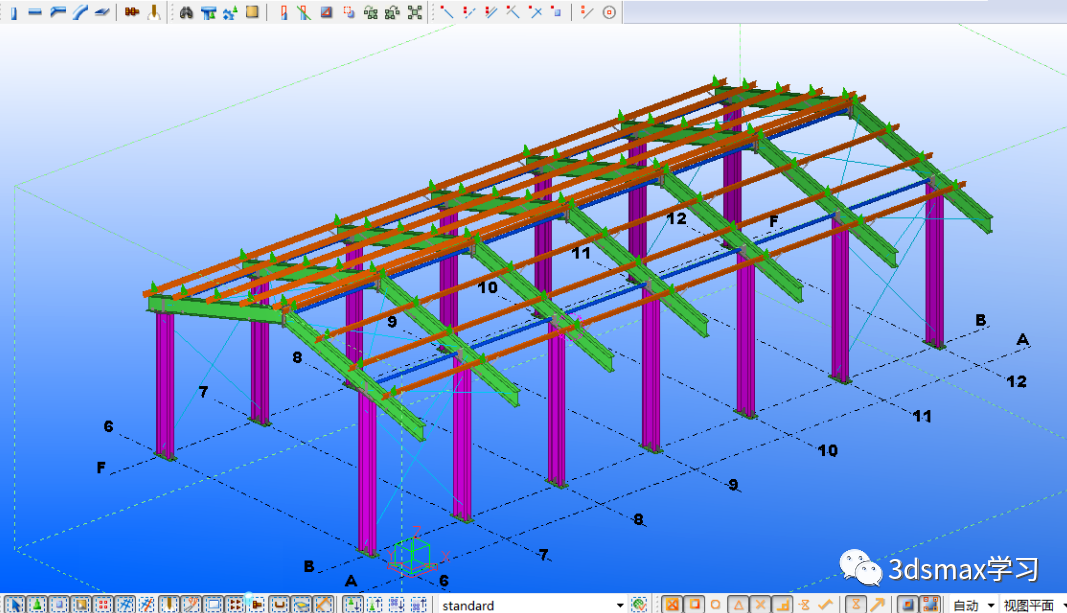Toggle the Select distances switch
Screen dimensions: 1067x613
click(x=323, y=605)
